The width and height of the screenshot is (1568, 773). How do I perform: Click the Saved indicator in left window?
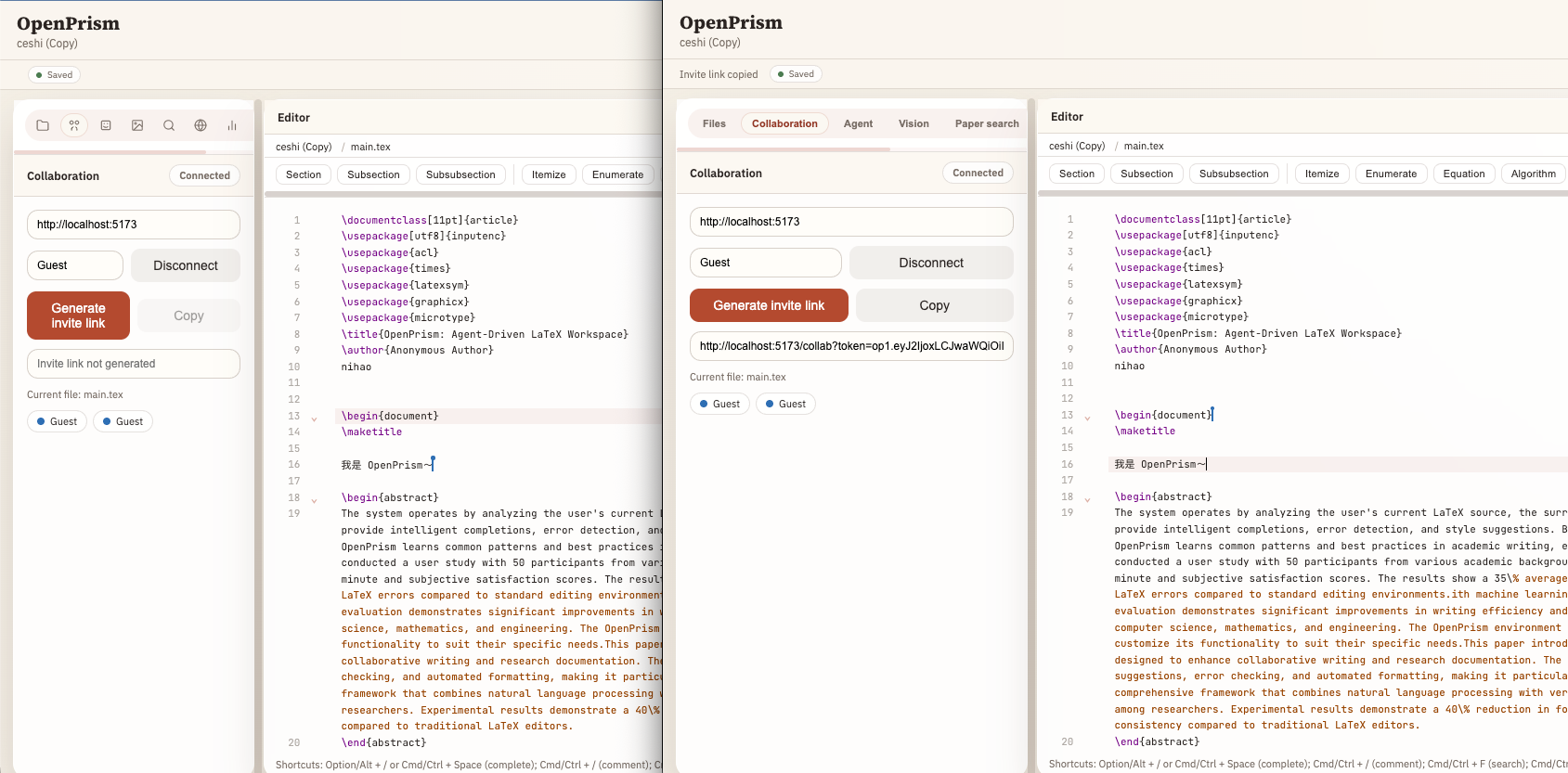tap(54, 75)
